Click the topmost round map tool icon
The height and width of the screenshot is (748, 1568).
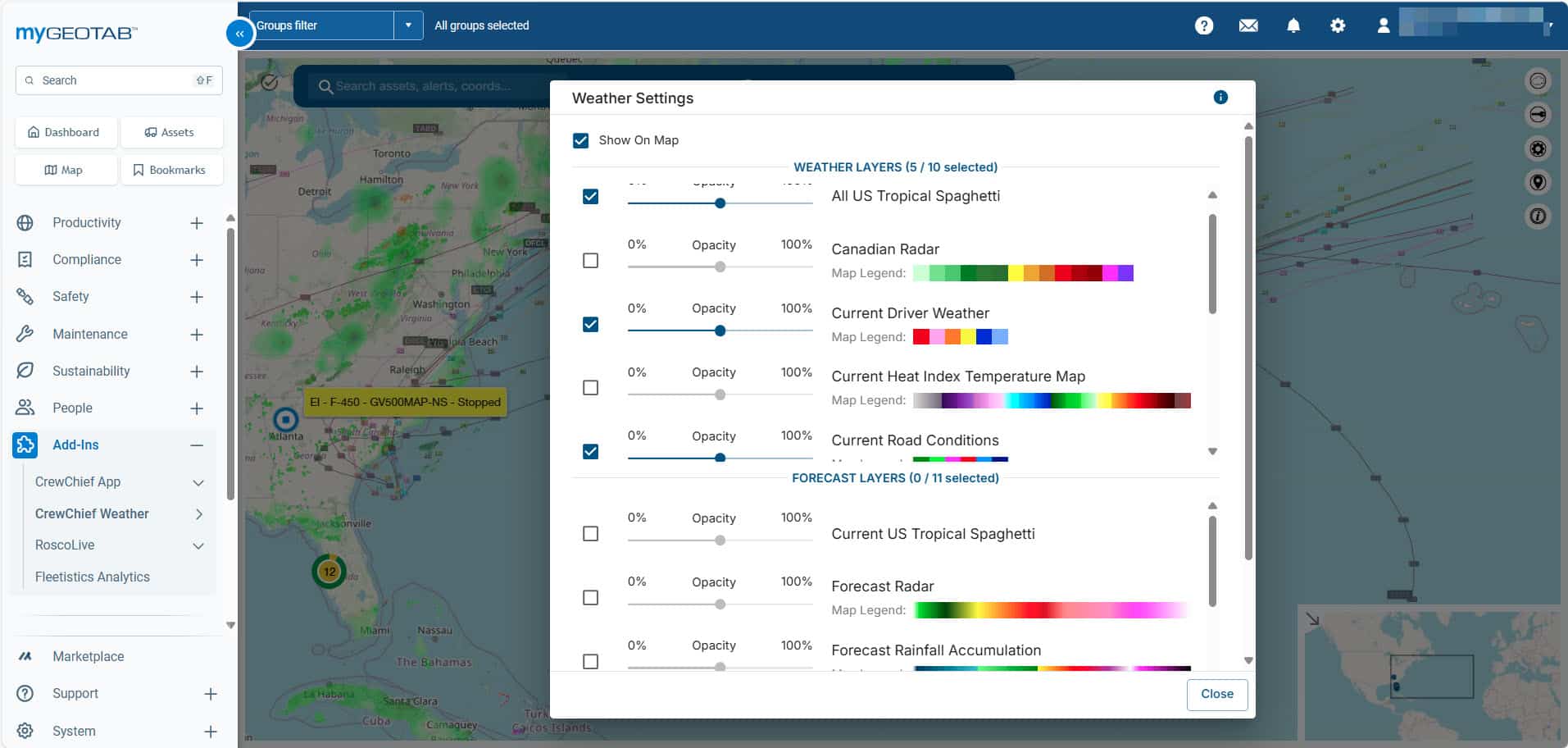[x=1538, y=80]
